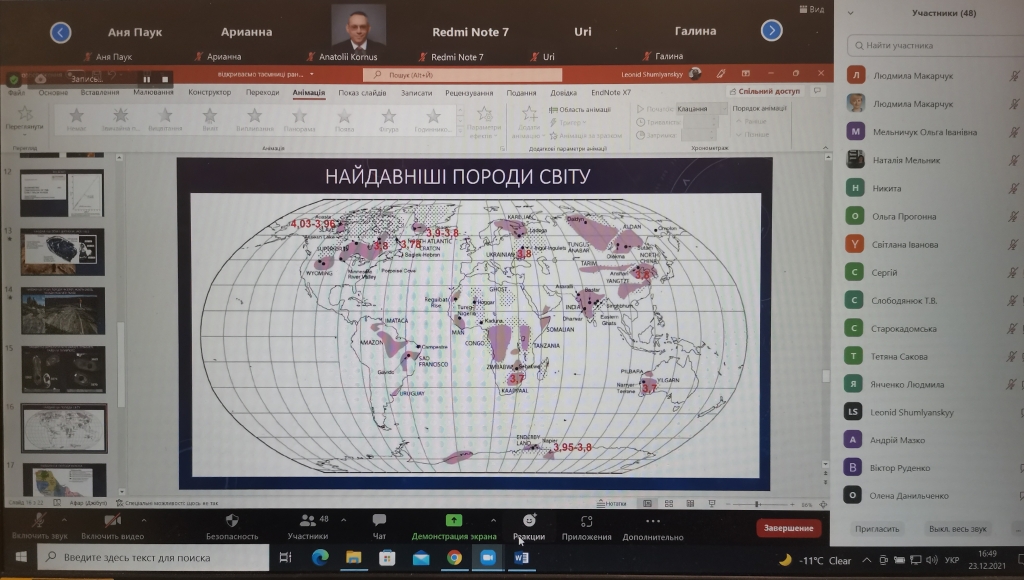This screenshot has height=580, width=1024.
Task: Open the Zoom Chat panel
Action: tap(379, 521)
